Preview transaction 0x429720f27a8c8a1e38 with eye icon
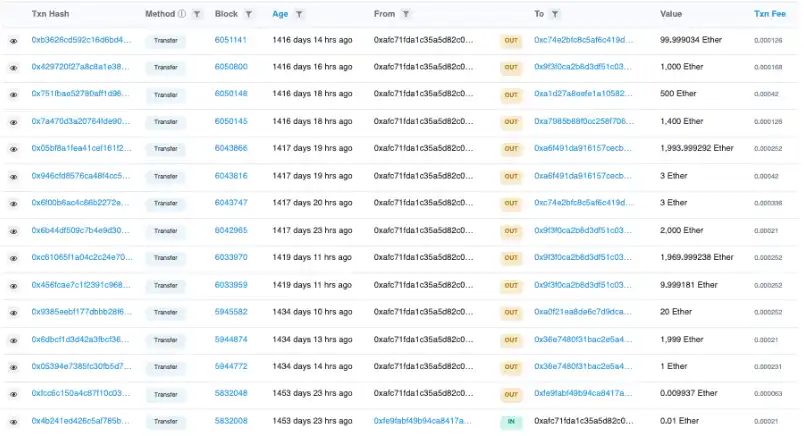 pos(14,68)
